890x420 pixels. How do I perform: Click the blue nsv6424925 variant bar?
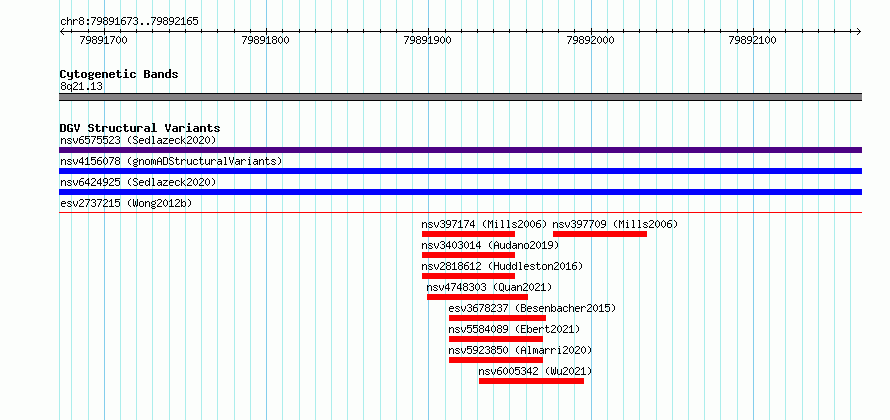tap(460, 192)
